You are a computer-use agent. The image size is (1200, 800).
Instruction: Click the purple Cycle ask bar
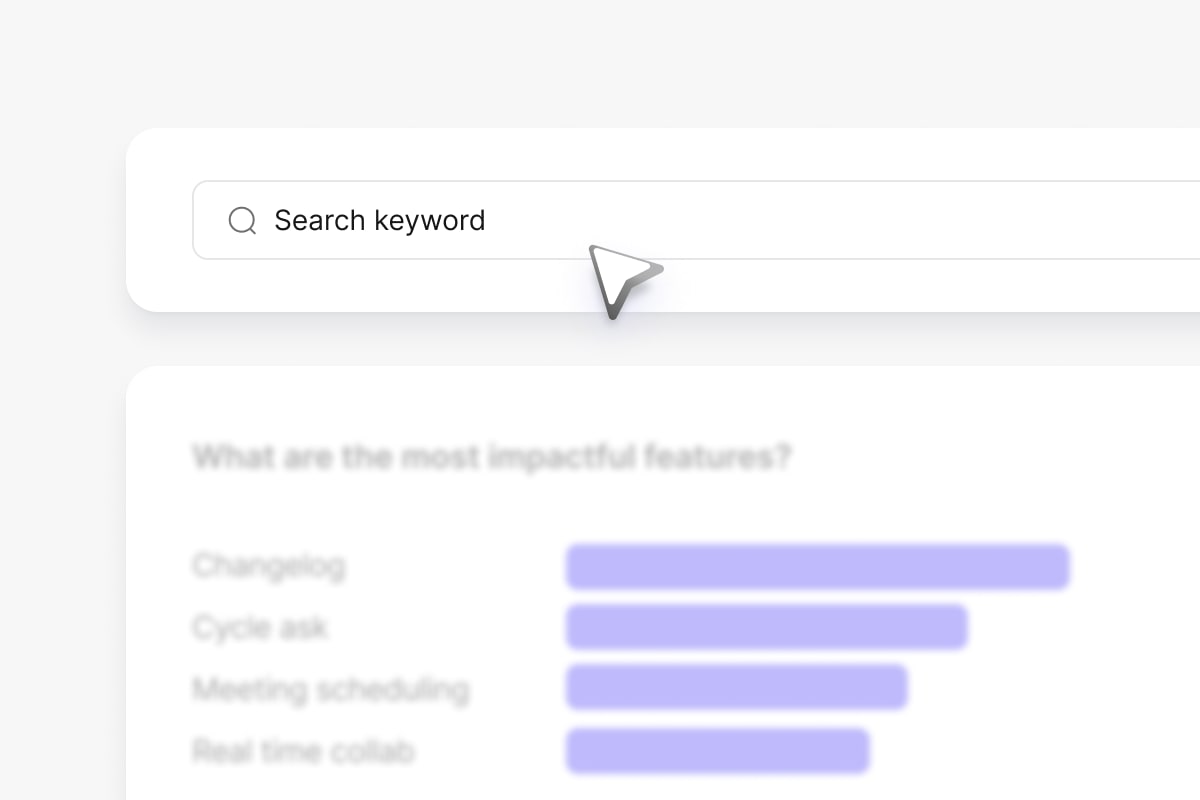(766, 628)
